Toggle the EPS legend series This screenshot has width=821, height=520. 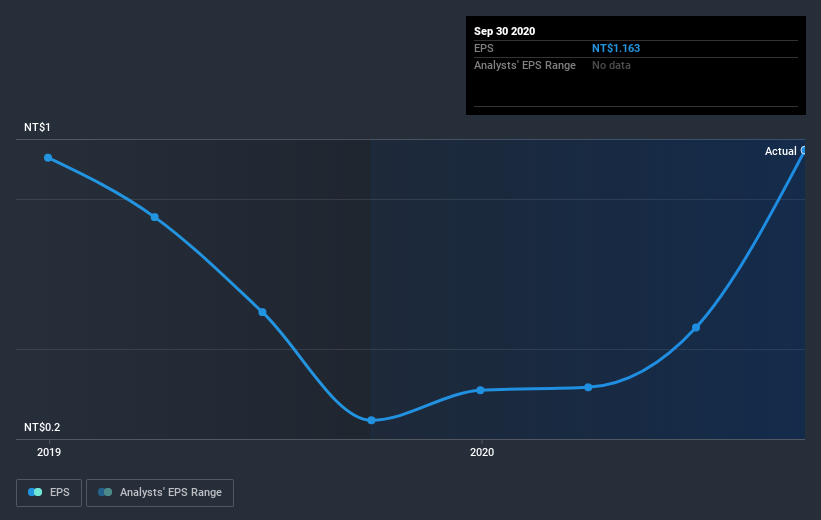[x=49, y=492]
